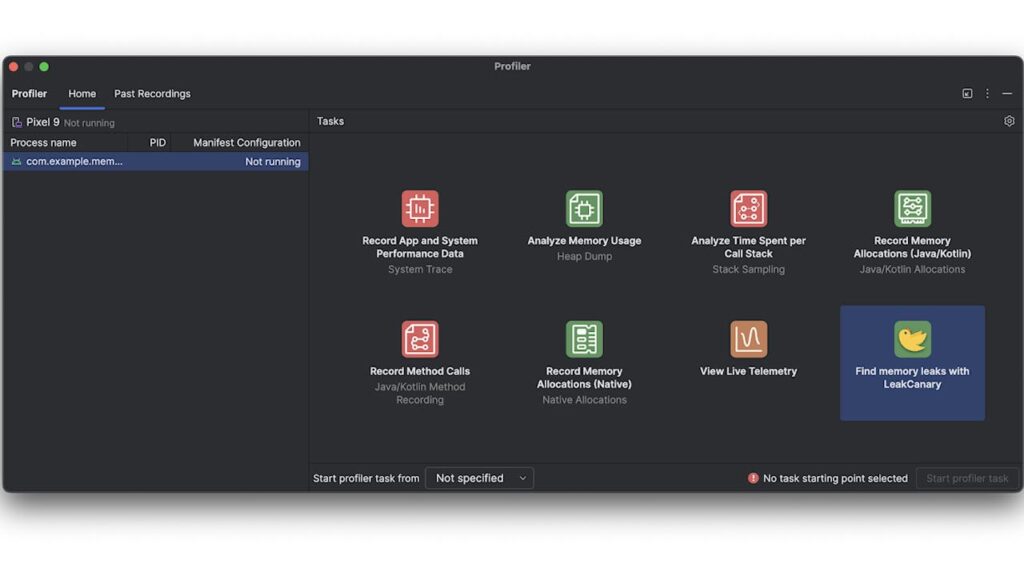Image resolution: width=1024 pixels, height=576 pixels.
Task: Switch to the Past Recordings tab
Action: click(152, 94)
